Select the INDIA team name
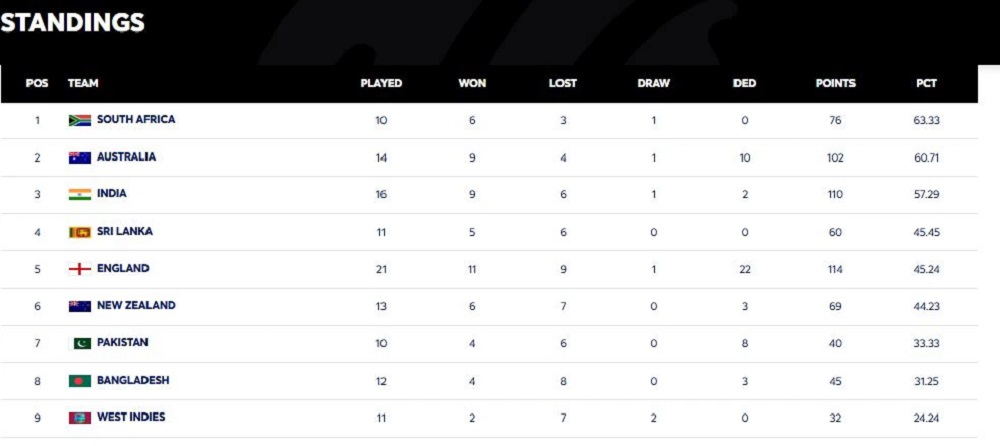The height and width of the screenshot is (446, 1000). pos(112,194)
